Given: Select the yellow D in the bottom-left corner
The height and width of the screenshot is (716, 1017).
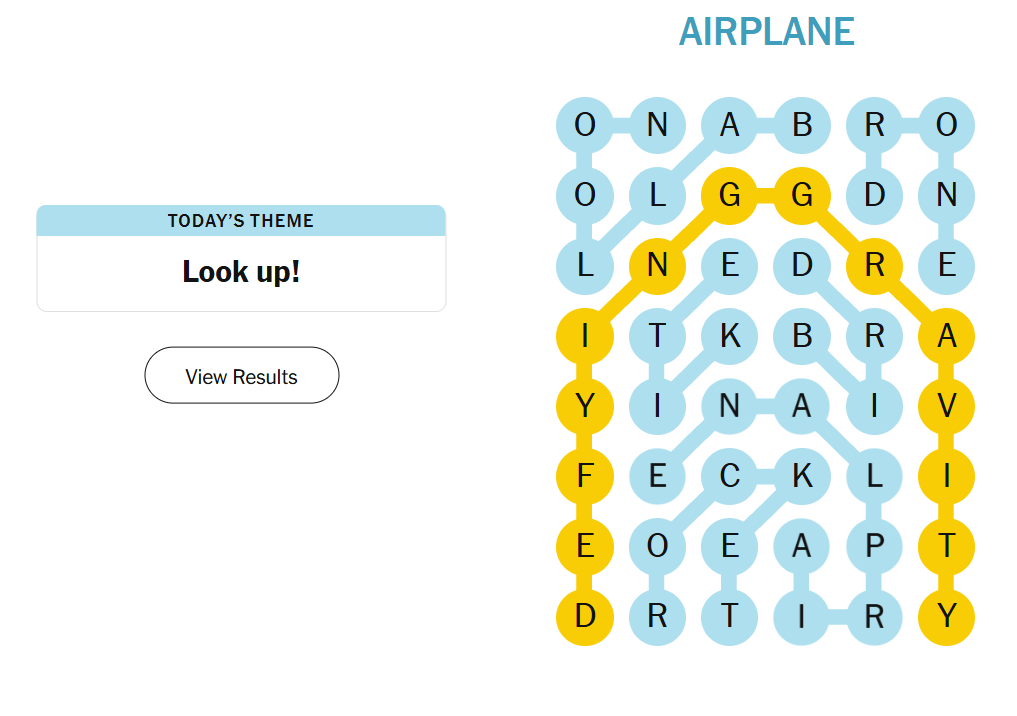Looking at the screenshot, I should pyautogui.click(x=585, y=616).
